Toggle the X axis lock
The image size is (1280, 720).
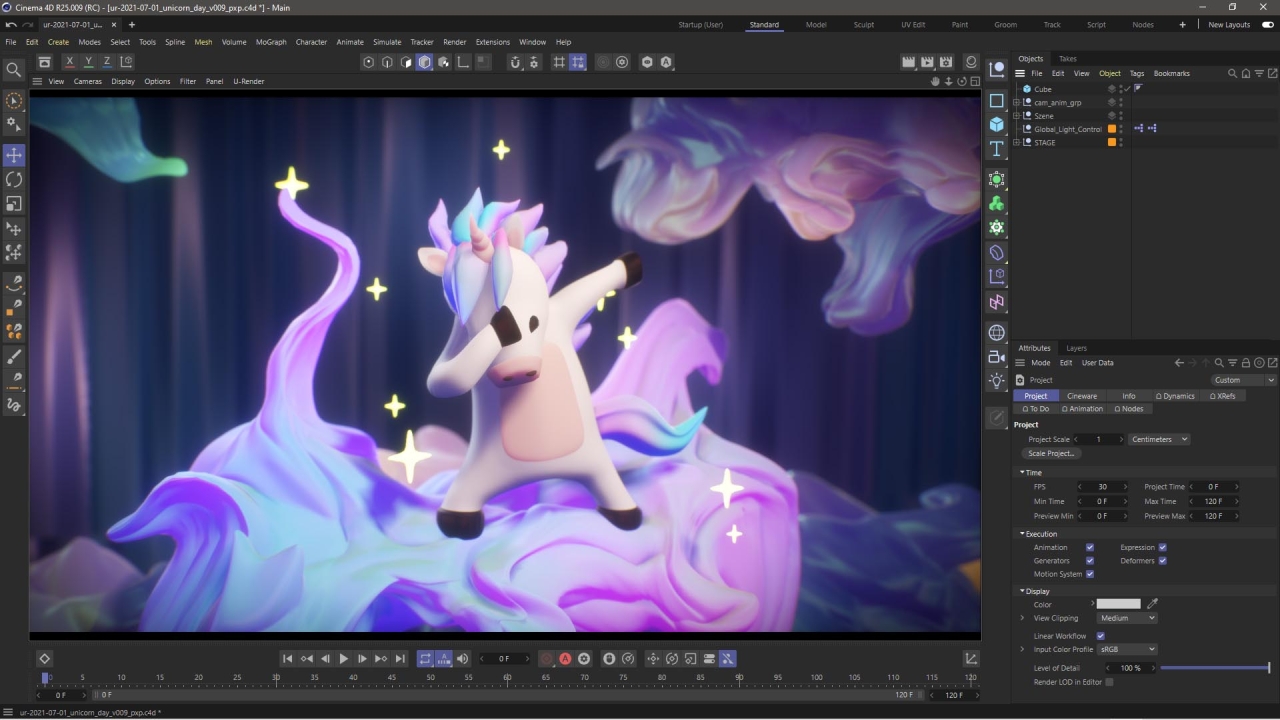69,62
